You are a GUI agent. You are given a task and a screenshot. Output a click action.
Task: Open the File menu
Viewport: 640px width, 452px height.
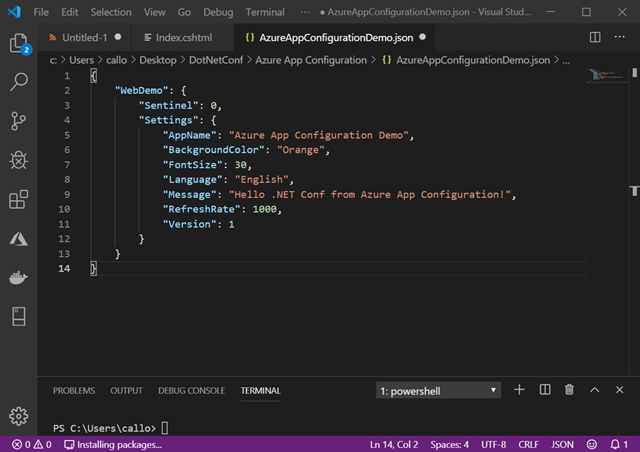click(x=41, y=12)
